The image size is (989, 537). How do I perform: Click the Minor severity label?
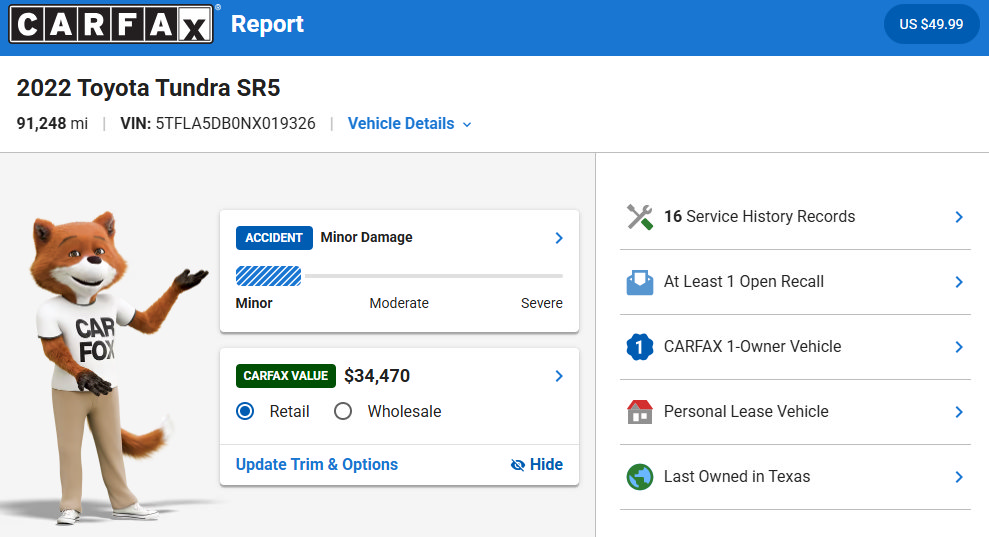(254, 304)
